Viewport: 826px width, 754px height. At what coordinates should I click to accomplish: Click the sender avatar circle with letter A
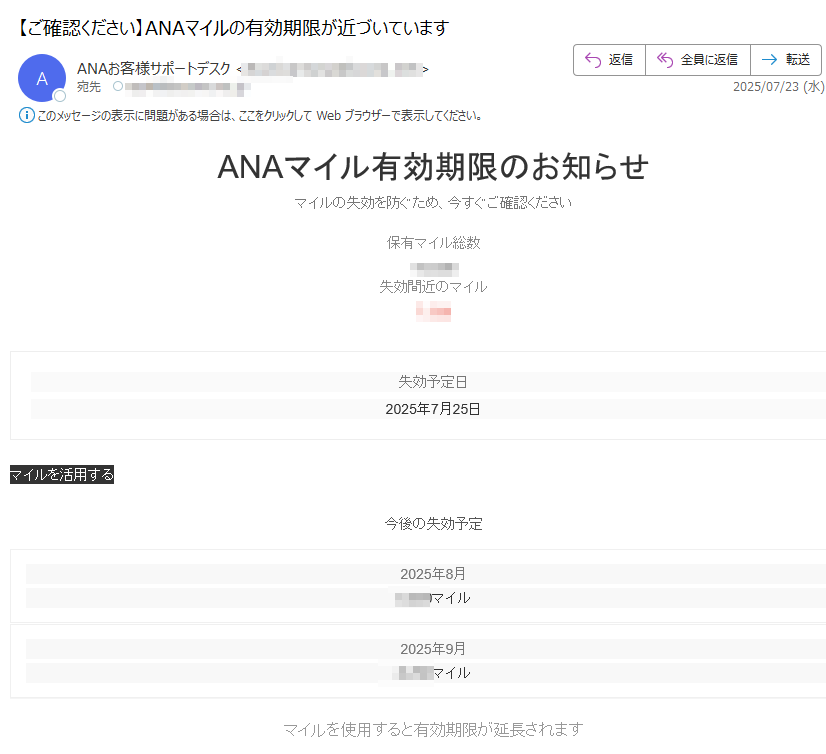tap(42, 78)
